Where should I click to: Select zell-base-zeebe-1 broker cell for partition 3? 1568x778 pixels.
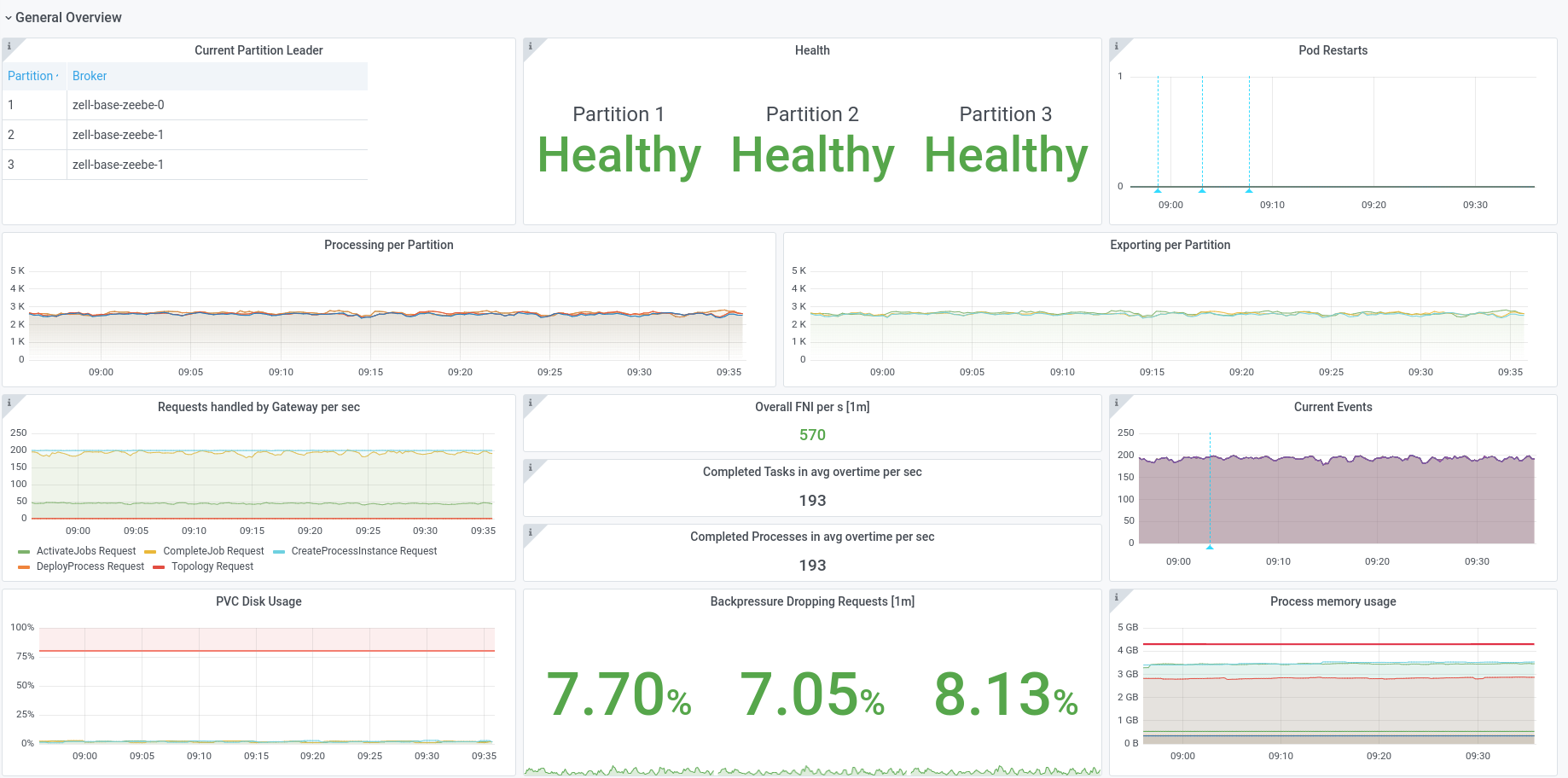218,165
